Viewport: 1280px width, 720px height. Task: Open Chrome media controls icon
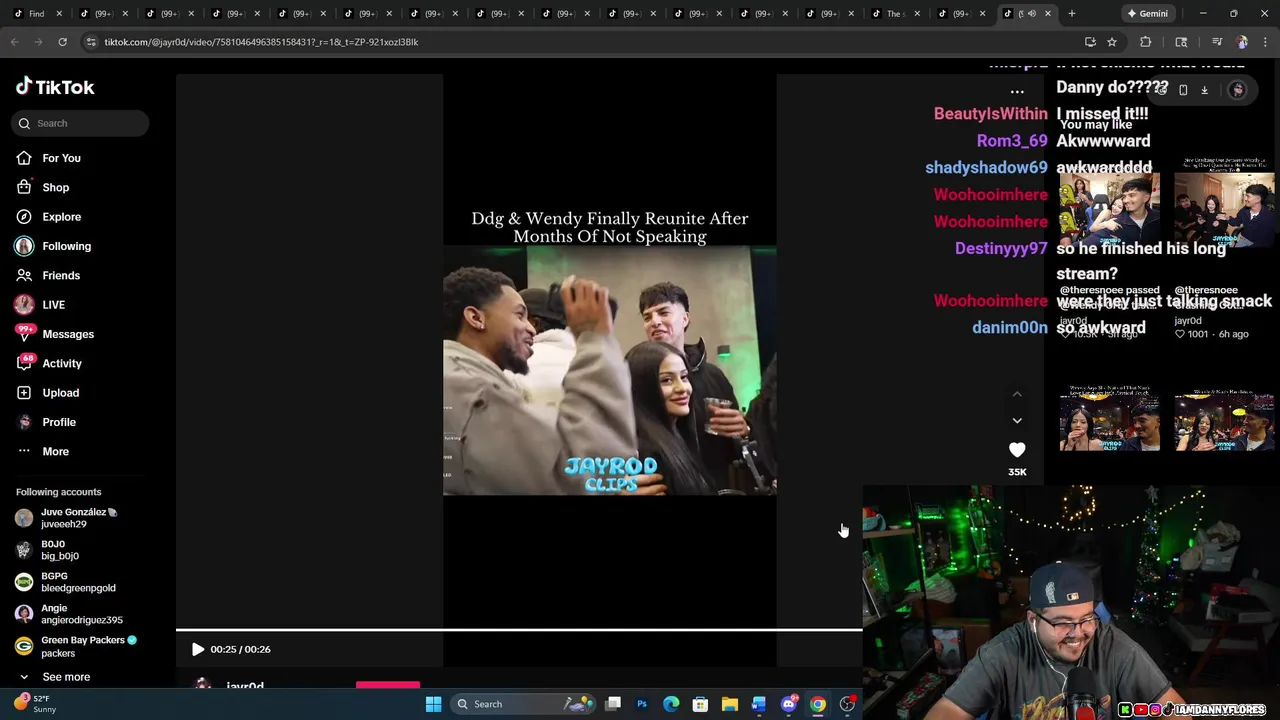point(1217,42)
